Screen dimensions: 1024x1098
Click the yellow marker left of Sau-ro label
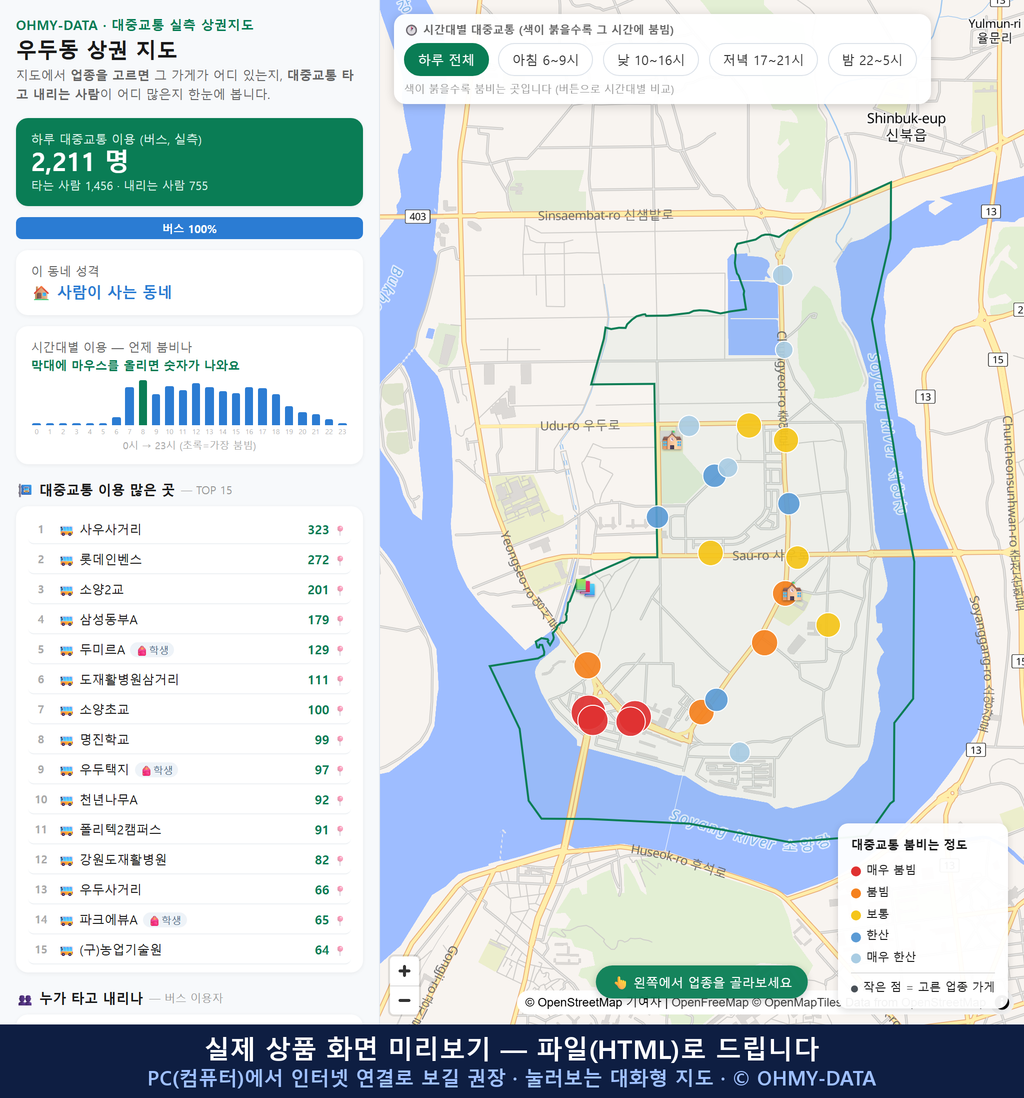pyautogui.click(x=710, y=553)
